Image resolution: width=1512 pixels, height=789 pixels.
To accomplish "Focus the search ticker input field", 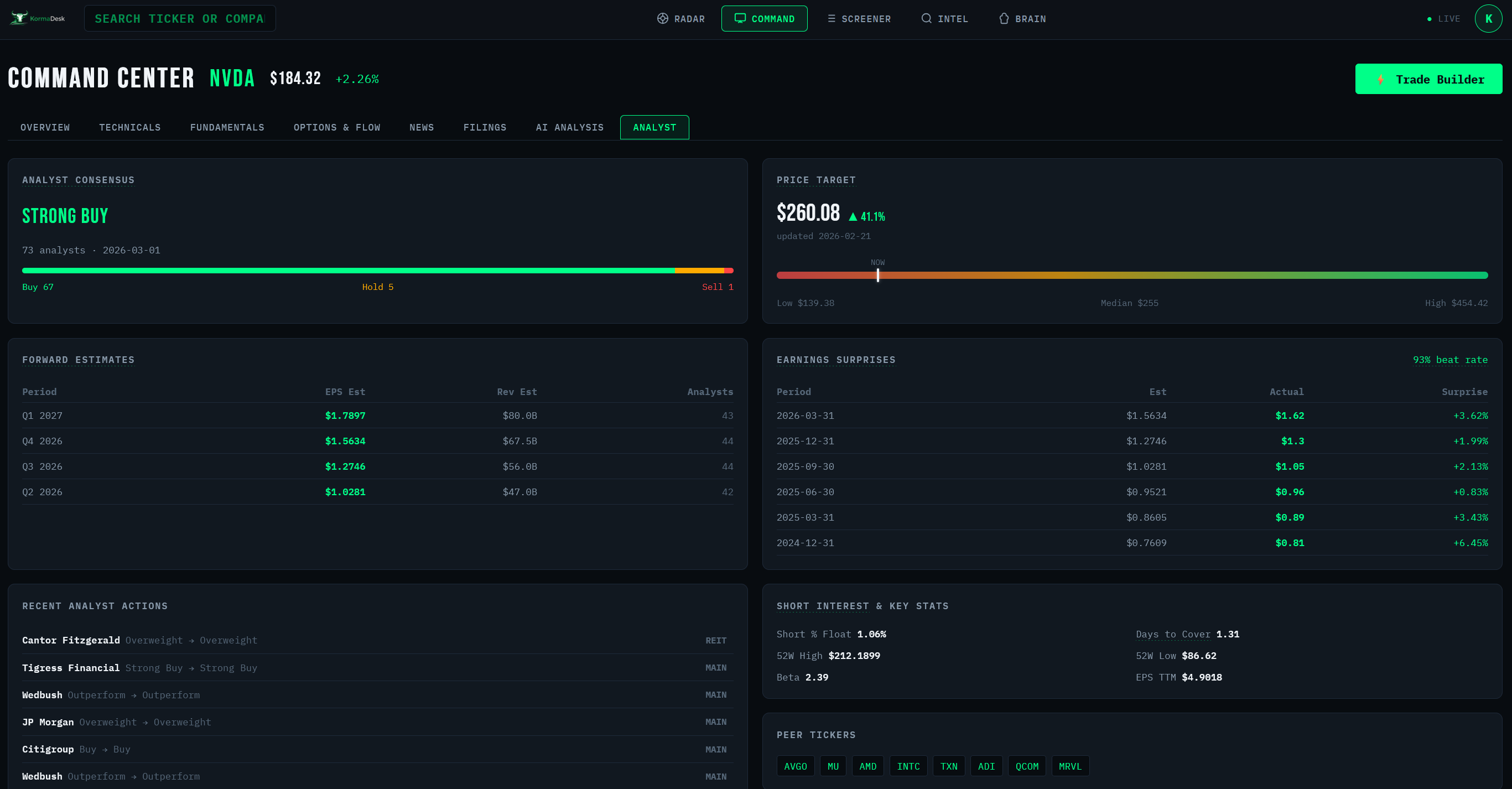I will [180, 19].
